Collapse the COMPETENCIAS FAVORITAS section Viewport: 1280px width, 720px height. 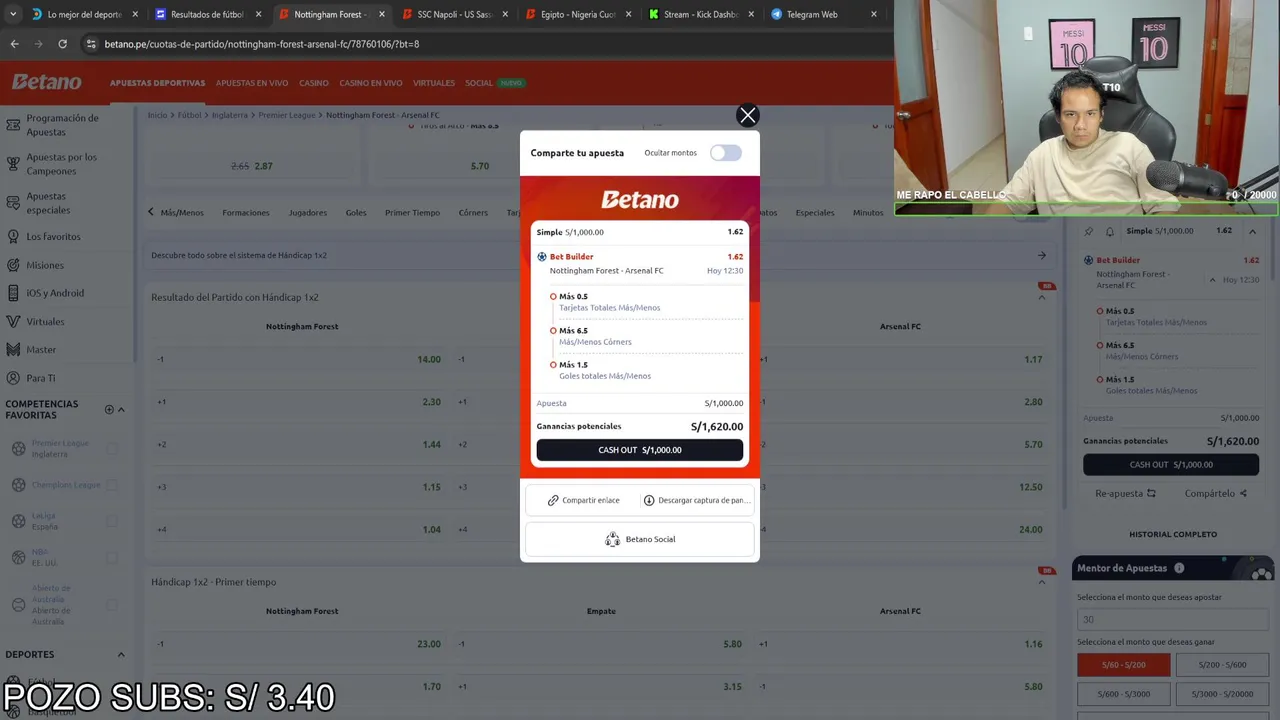121,409
